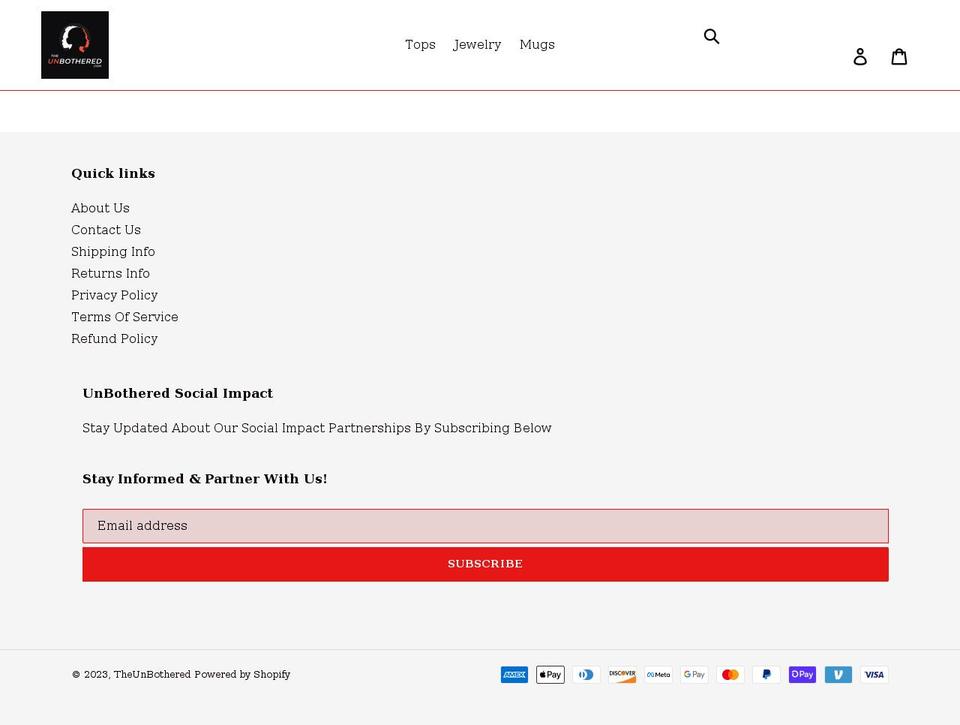Select the Quick links heading
Screen dimensions: 960x725
113,173
